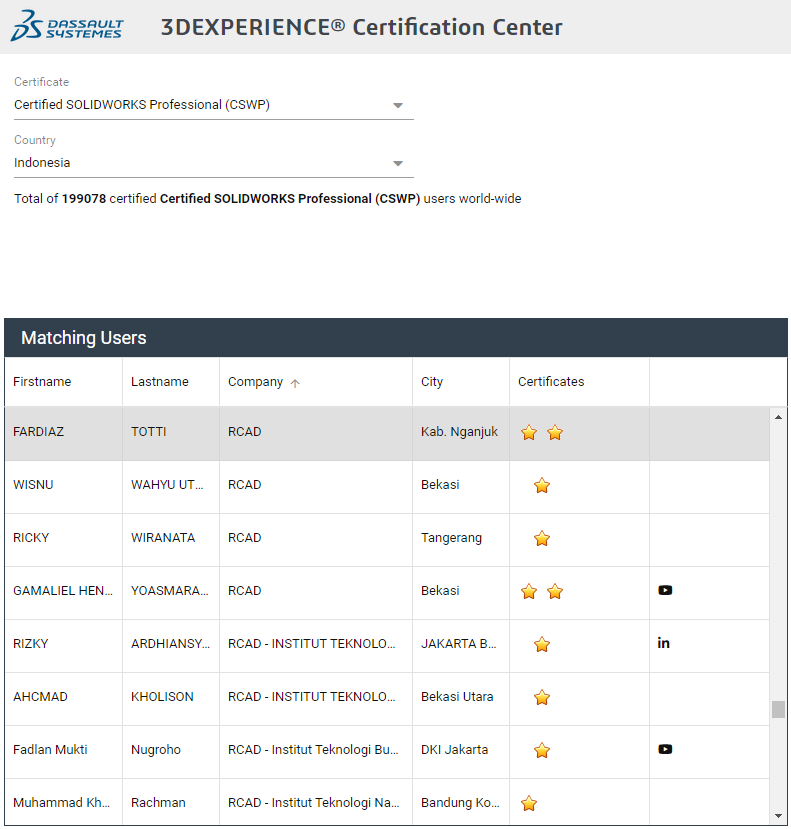The height and width of the screenshot is (829, 791).
Task: Click the table scrollbar up arrow
Action: [778, 417]
